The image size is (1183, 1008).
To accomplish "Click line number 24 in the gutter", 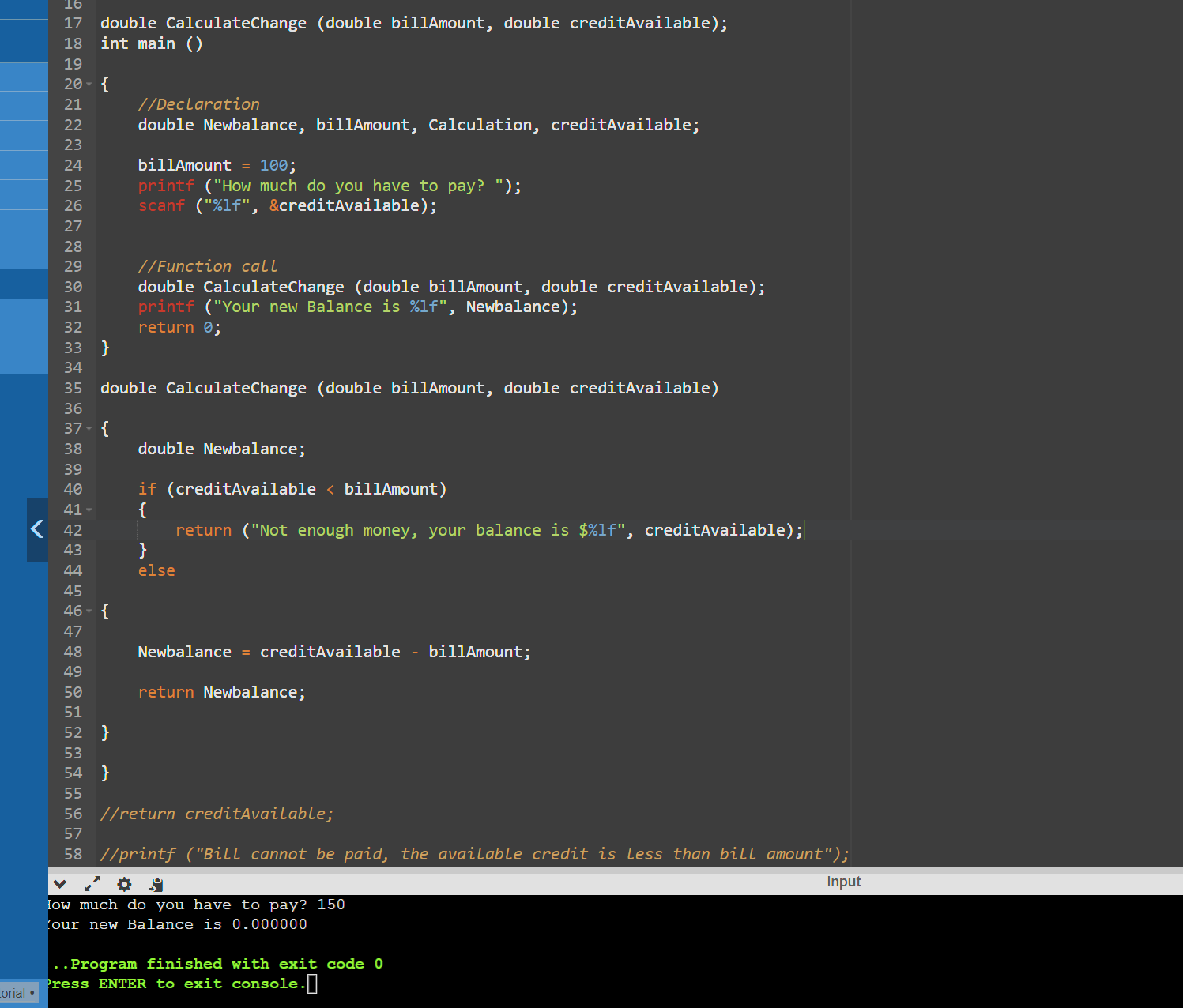I will (x=73, y=165).
